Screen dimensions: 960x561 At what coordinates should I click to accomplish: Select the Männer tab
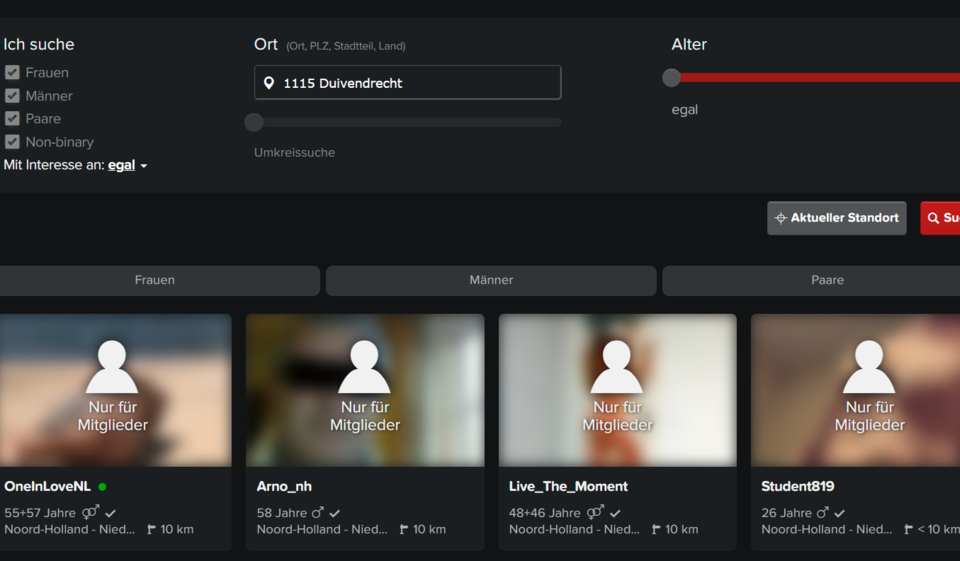click(x=491, y=280)
